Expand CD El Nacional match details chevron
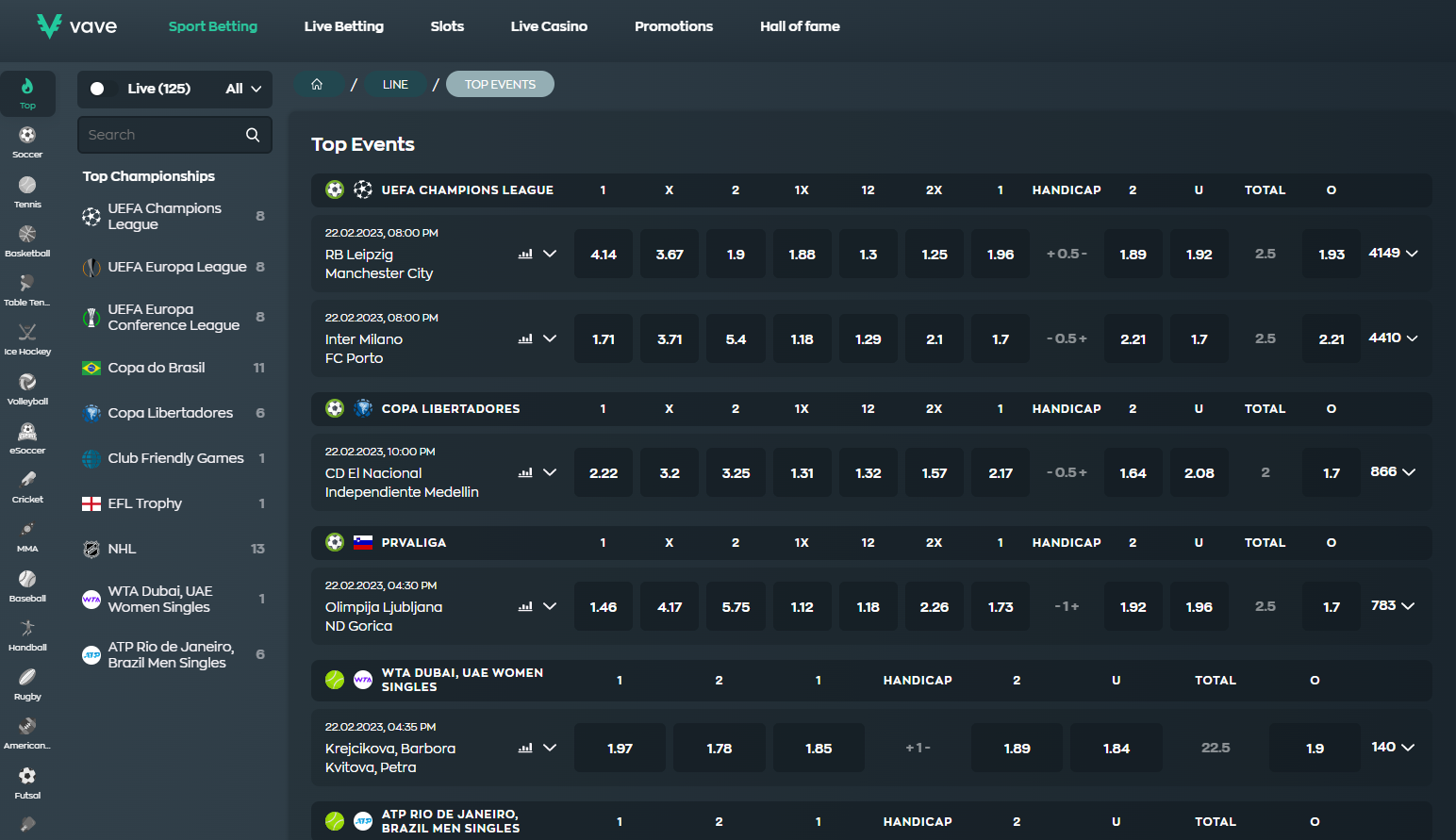The image size is (1456, 840). [550, 473]
